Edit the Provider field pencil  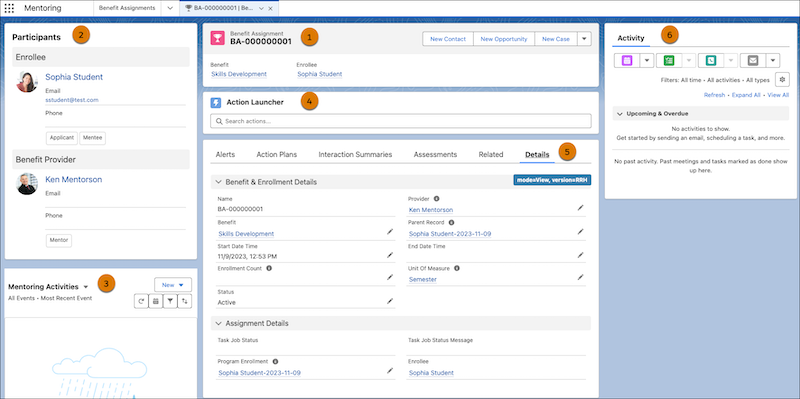[580, 208]
